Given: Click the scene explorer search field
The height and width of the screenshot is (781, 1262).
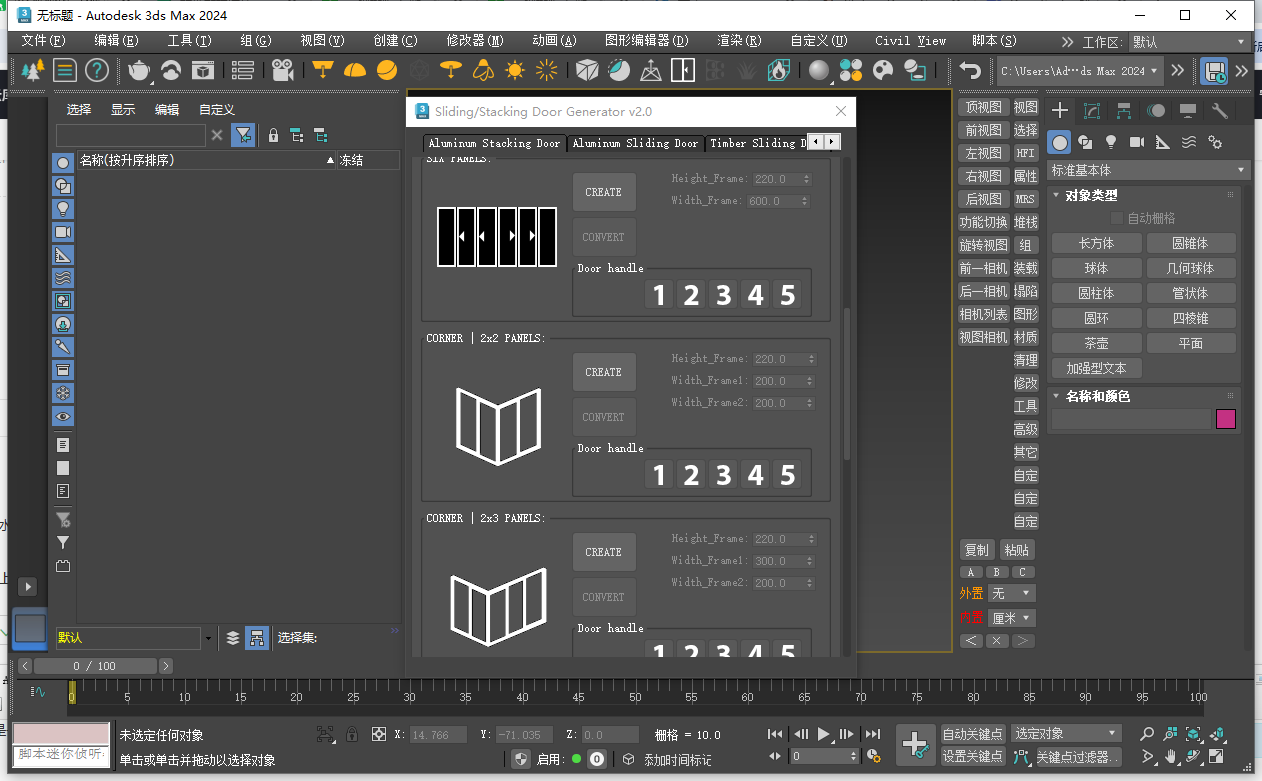Looking at the screenshot, I should 130,135.
